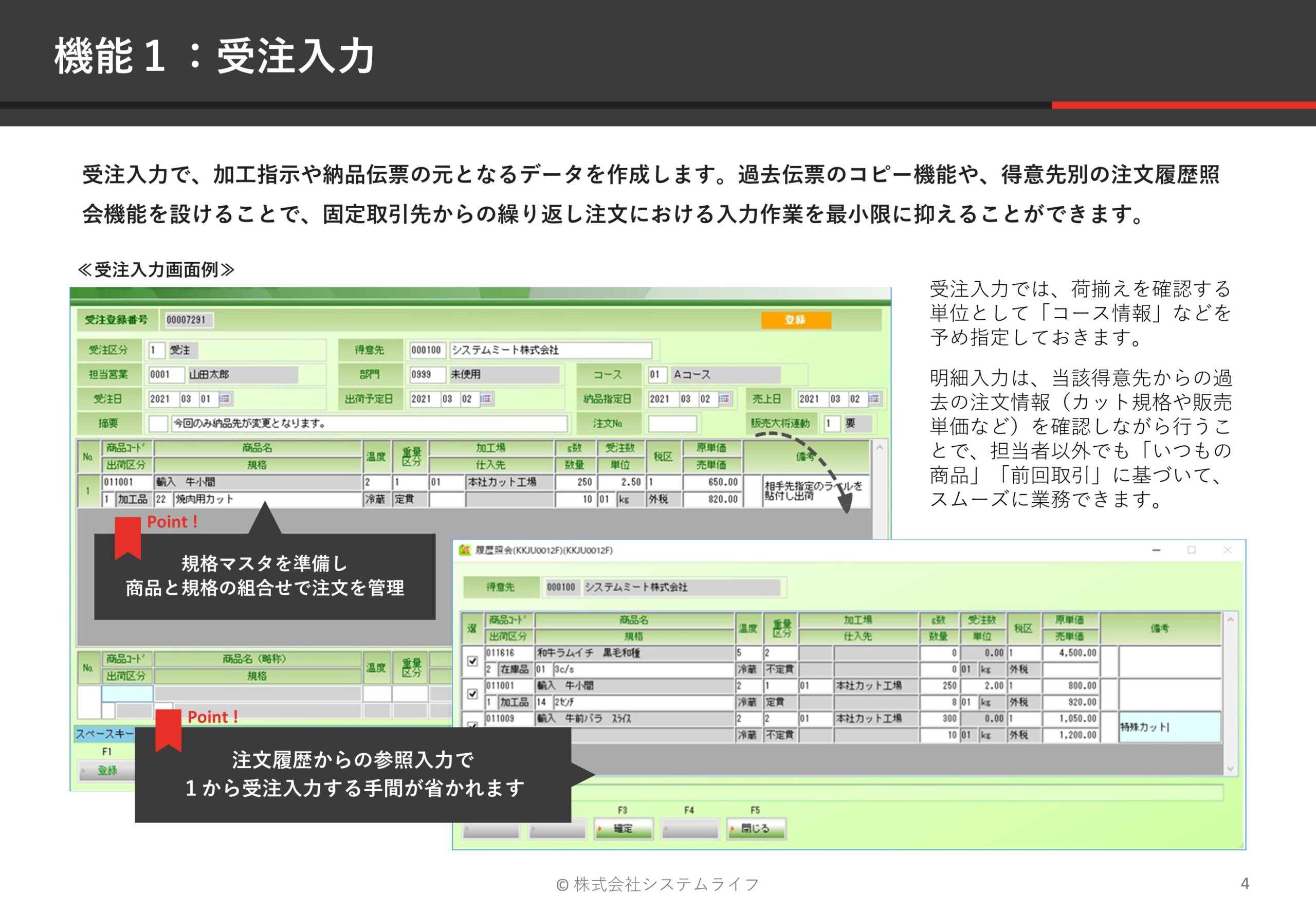This screenshot has height=911, width=1316.
Task: Click the F5 閉じる button
Action: click(756, 828)
